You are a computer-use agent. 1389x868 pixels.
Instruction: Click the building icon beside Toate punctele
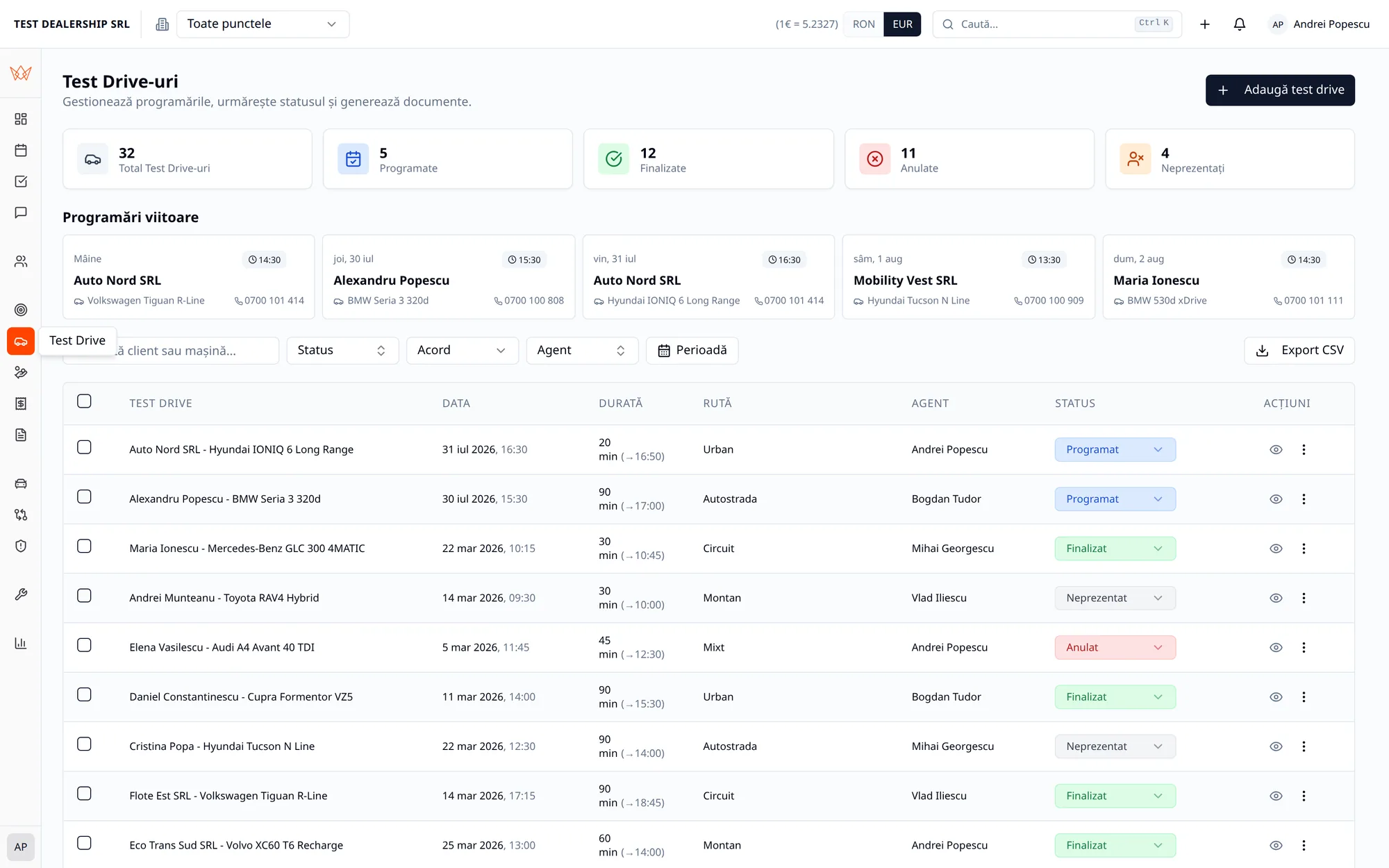tap(163, 24)
